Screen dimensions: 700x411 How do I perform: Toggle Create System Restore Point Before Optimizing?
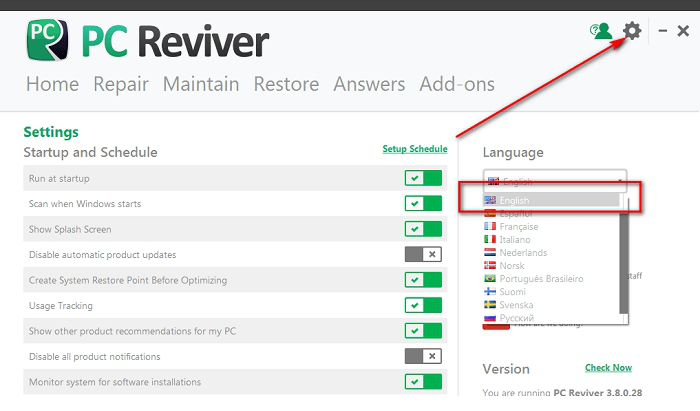click(423, 280)
